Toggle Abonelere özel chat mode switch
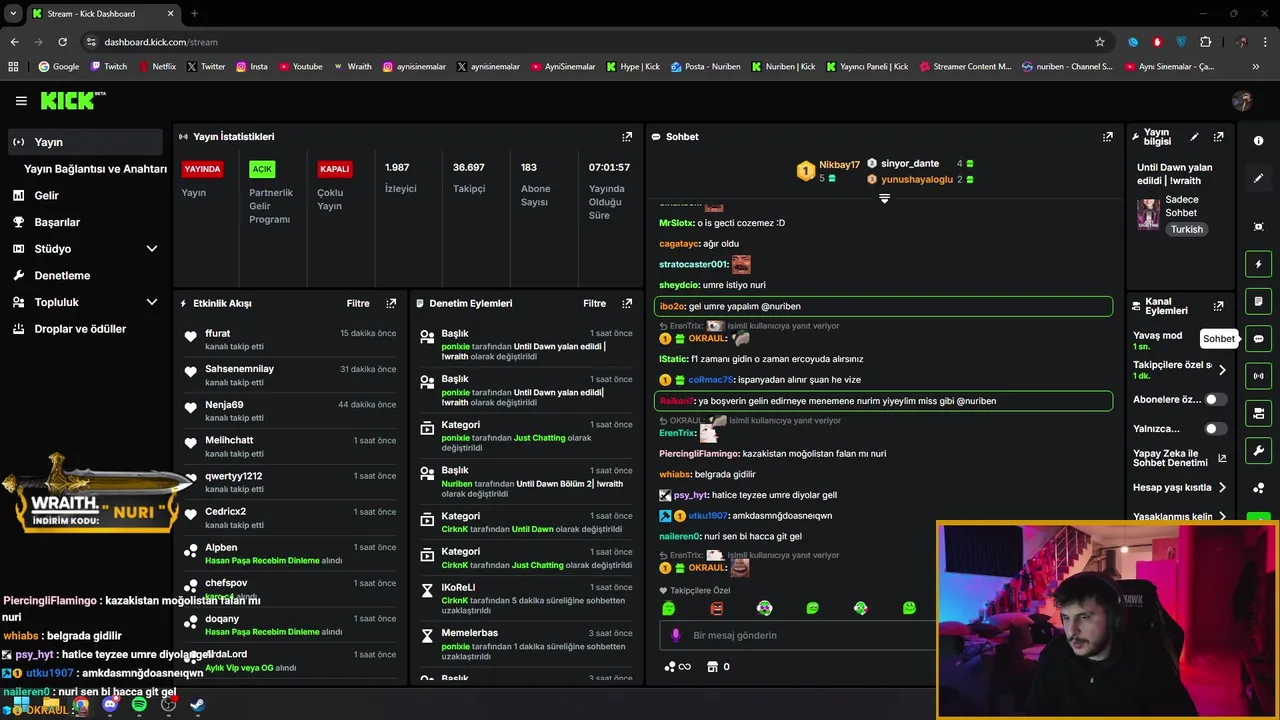Image resolution: width=1280 pixels, height=720 pixels. click(1215, 399)
